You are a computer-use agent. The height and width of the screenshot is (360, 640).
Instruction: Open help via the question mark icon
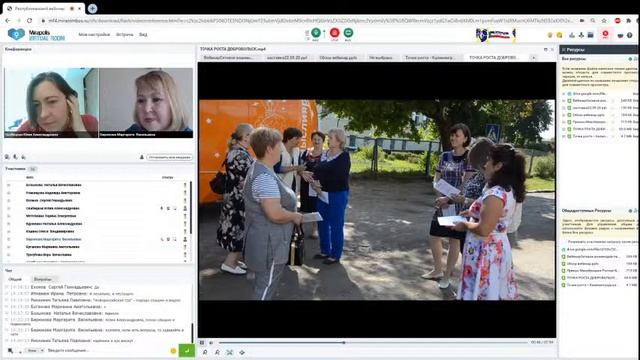[x=630, y=36]
